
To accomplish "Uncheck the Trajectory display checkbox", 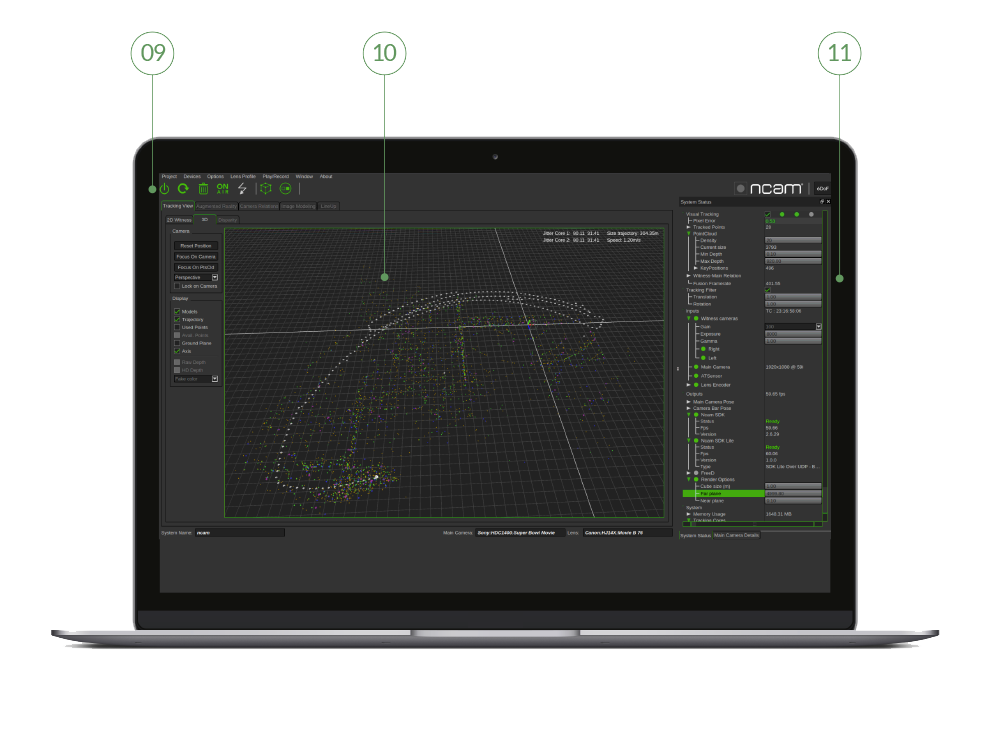I will (177, 319).
